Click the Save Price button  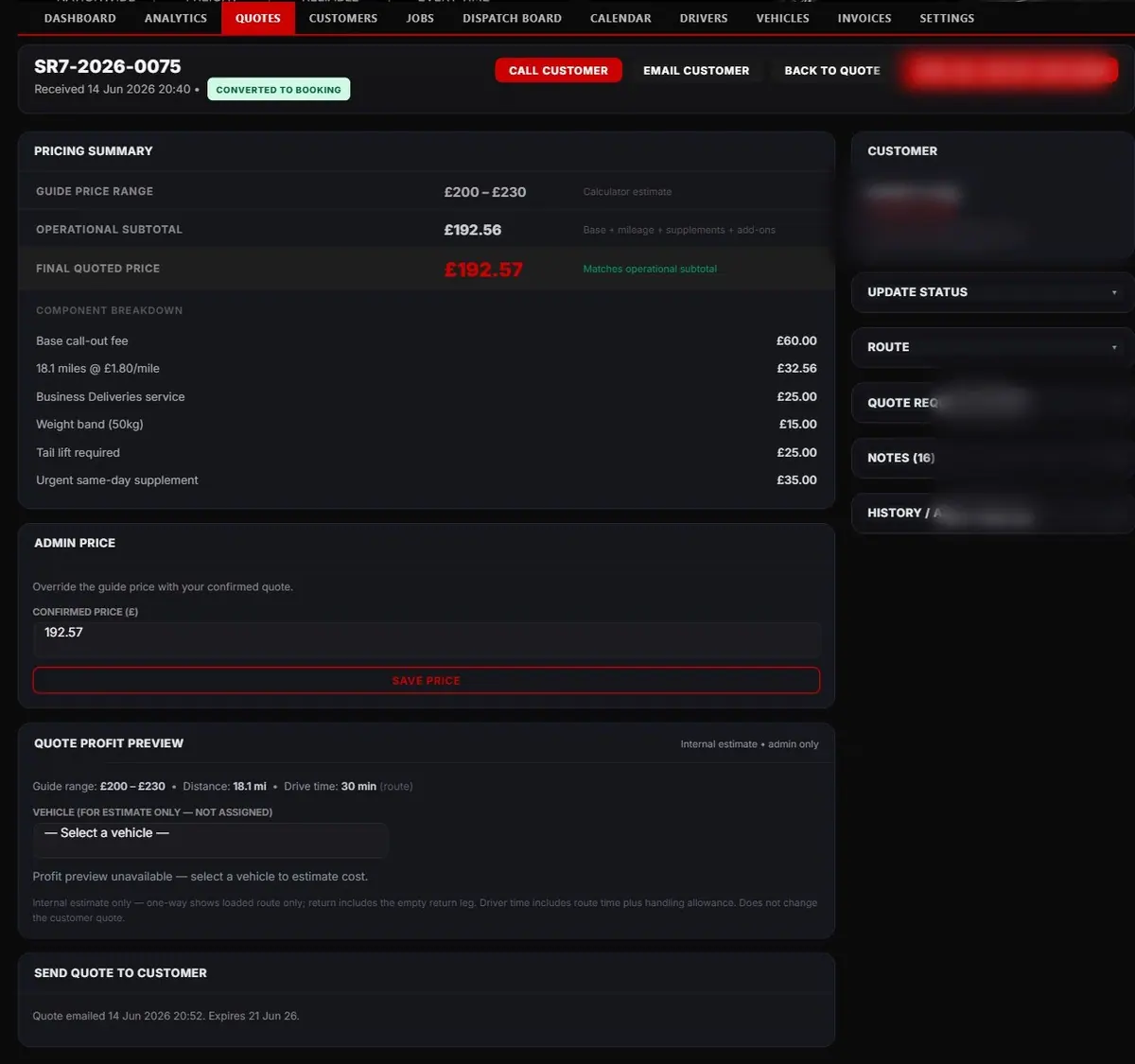(427, 680)
